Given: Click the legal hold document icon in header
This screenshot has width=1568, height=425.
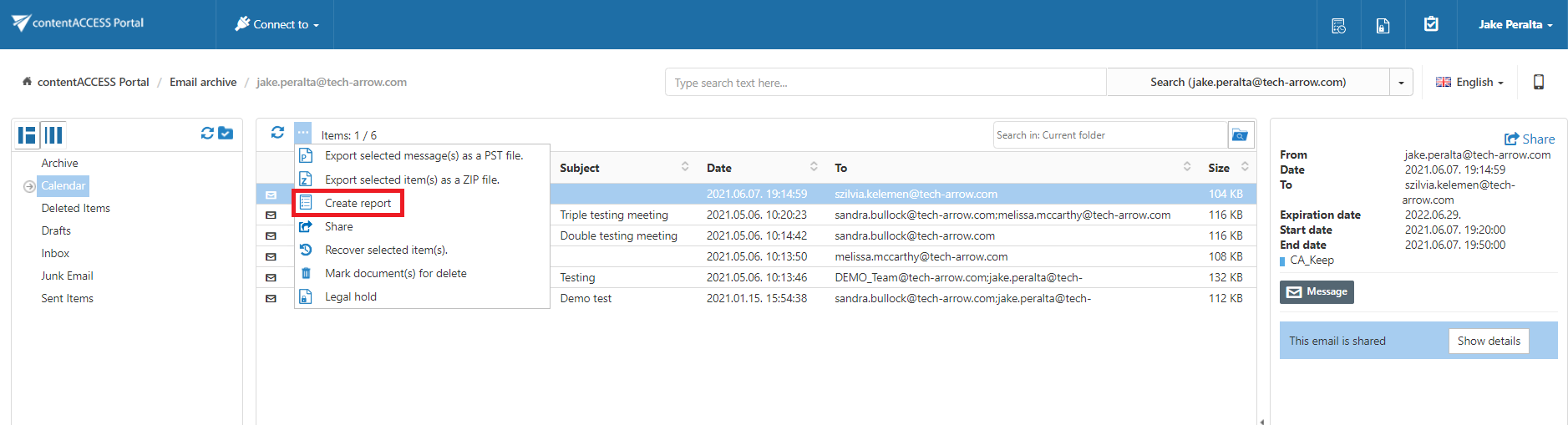Looking at the screenshot, I should pyautogui.click(x=1383, y=25).
